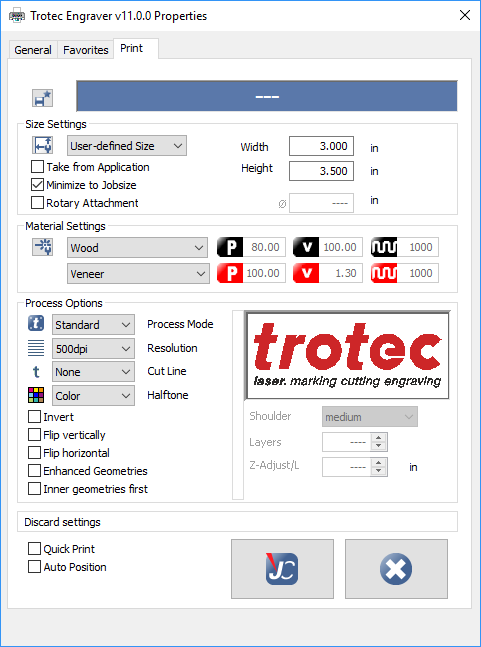Image resolution: width=481 pixels, height=647 pixels.
Task: Click the save to favorites icon
Action: pyautogui.click(x=42, y=98)
